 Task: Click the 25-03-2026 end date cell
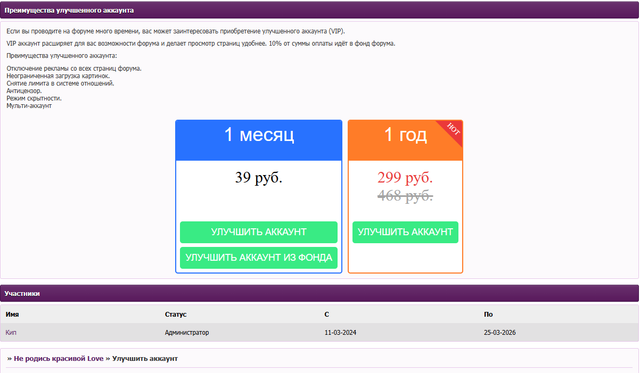coord(500,333)
